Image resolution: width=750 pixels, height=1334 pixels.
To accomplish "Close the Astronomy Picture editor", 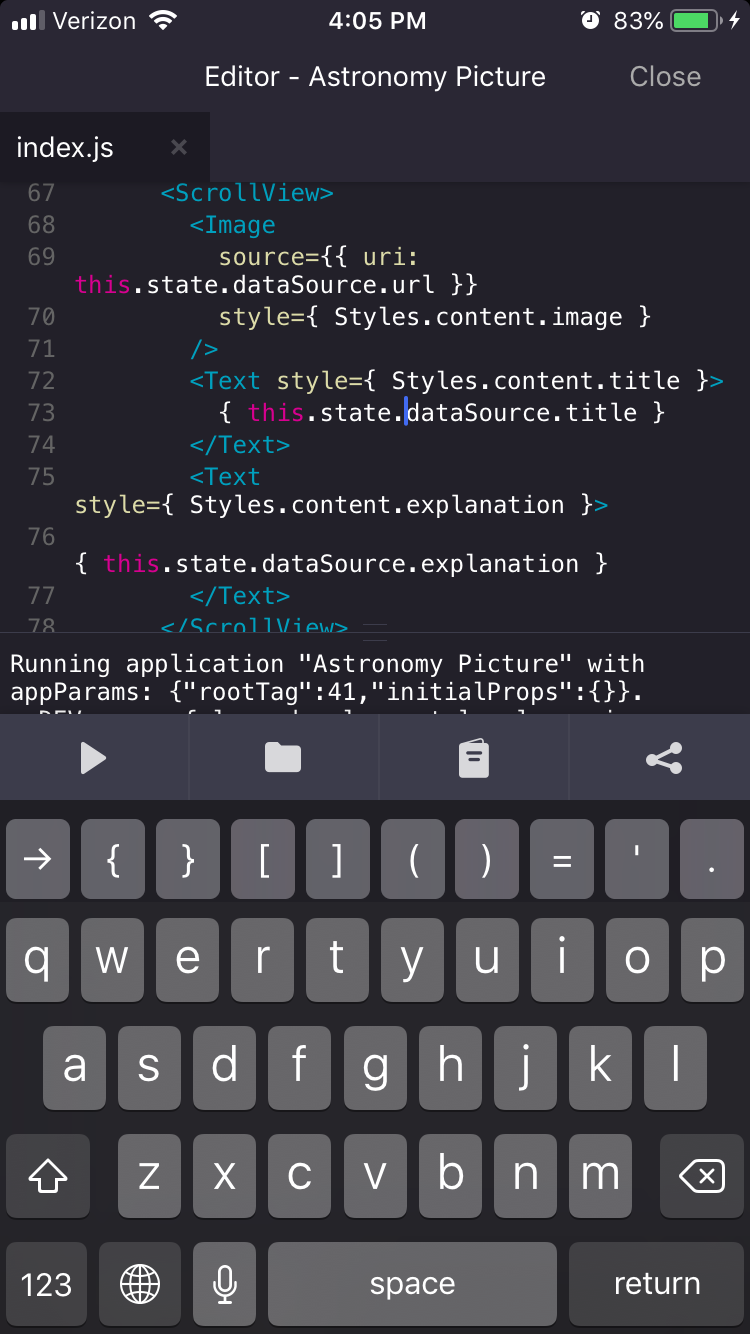I will coord(664,77).
